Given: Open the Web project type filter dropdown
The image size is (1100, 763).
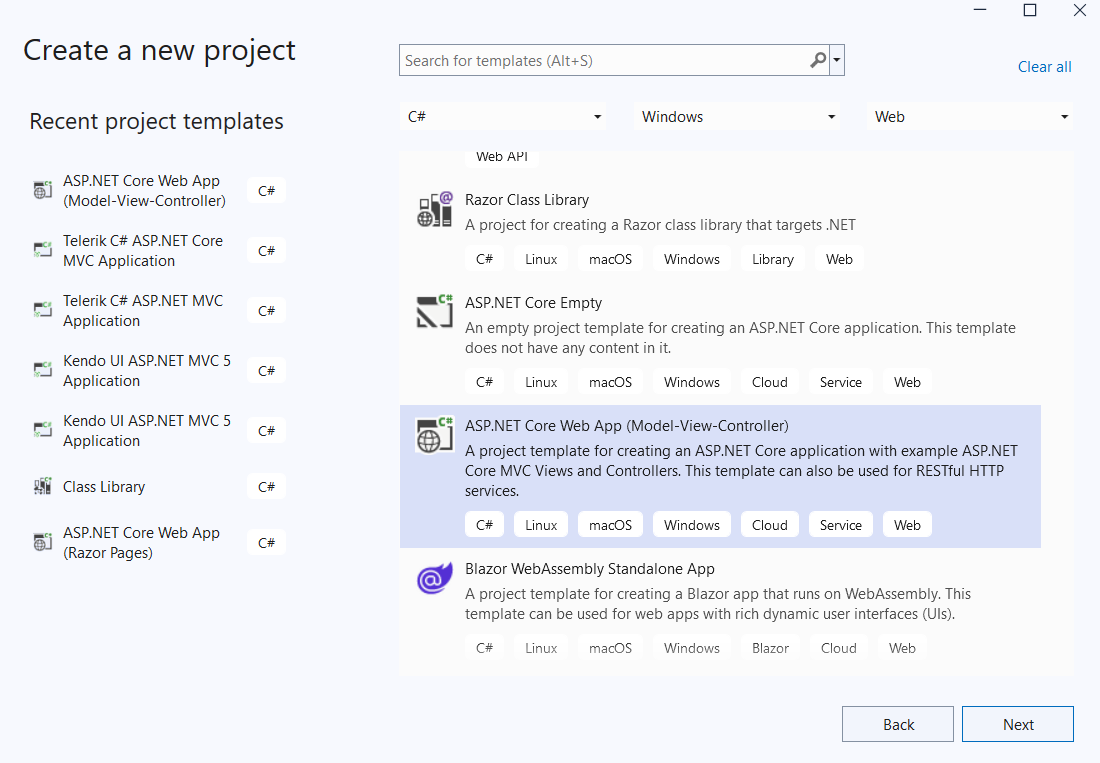Looking at the screenshot, I should 970,116.
